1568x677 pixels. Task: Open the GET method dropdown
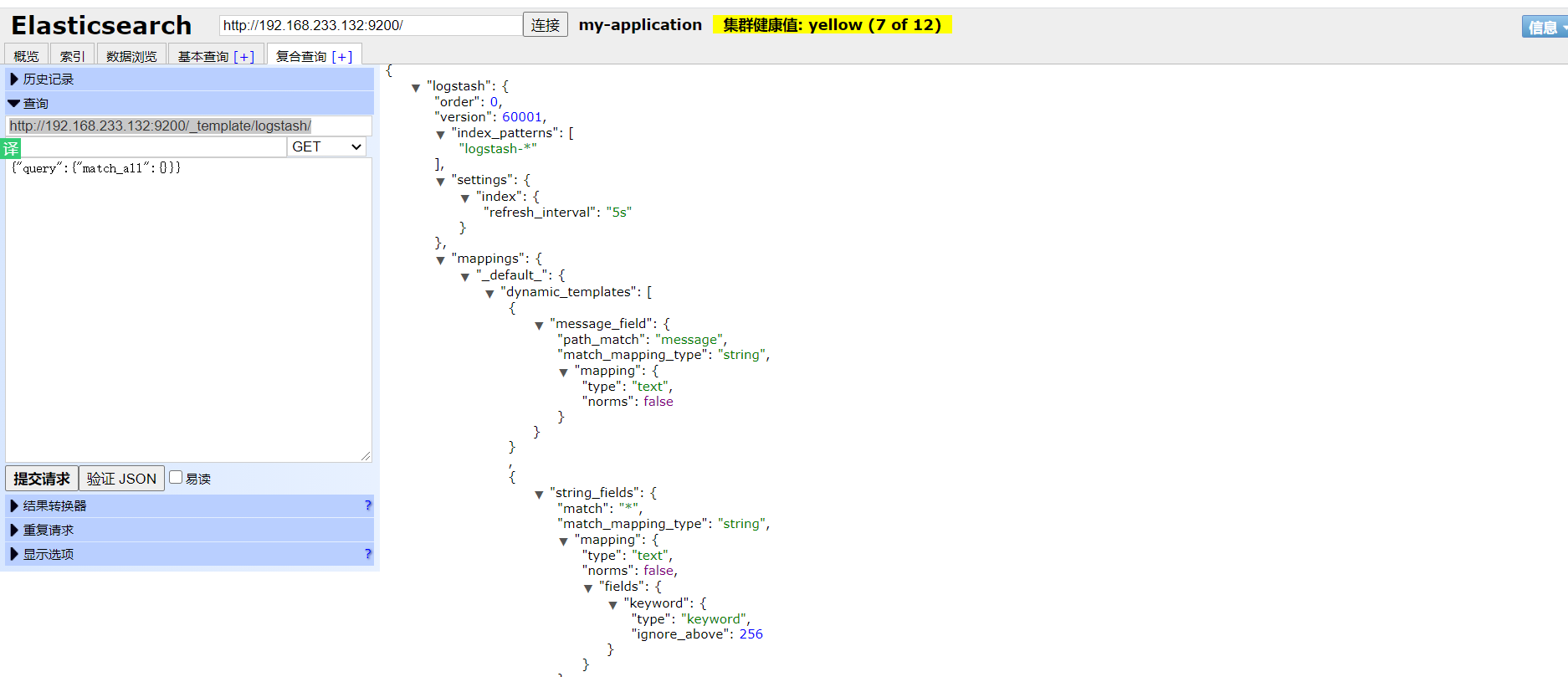pyautogui.click(x=326, y=146)
